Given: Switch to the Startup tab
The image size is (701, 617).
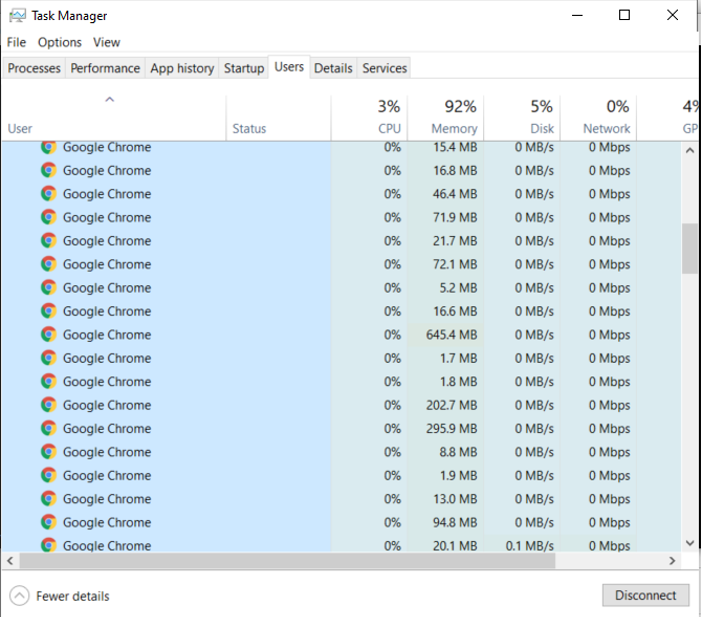Looking at the screenshot, I should (x=244, y=68).
